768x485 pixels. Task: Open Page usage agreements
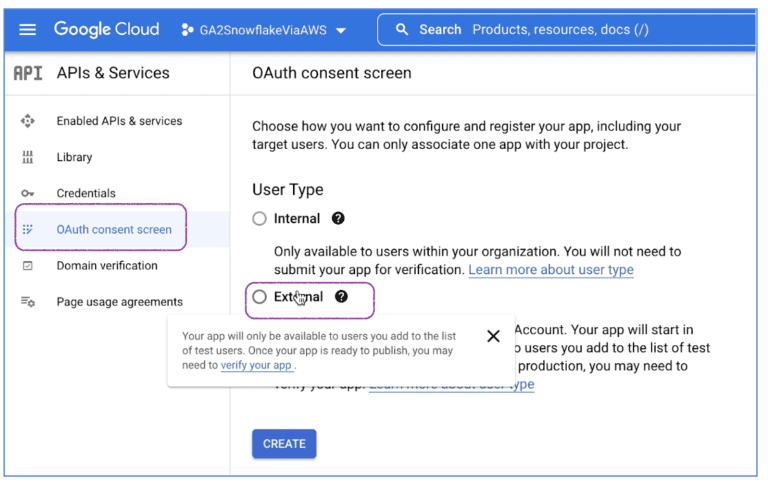[120, 302]
